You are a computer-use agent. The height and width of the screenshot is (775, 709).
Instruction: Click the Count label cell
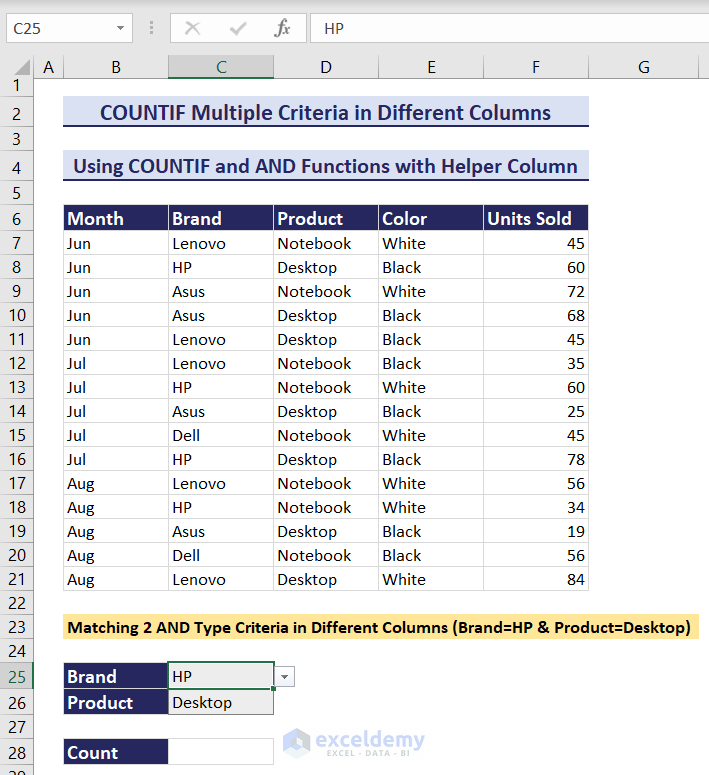(116, 752)
